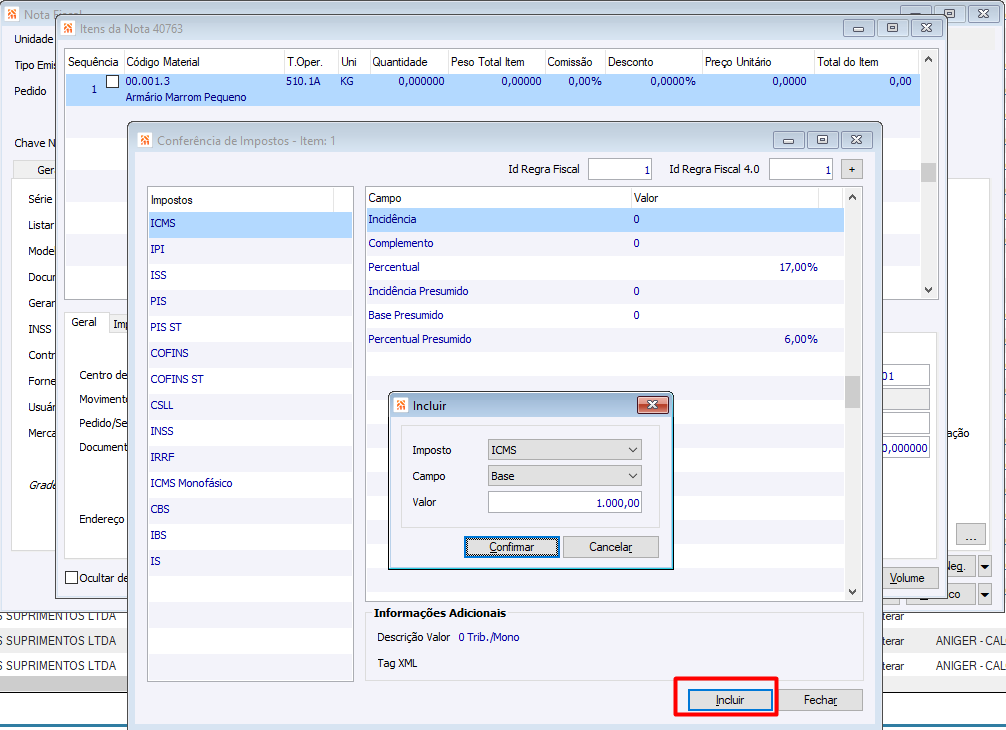1006x730 pixels.
Task: Select COFINS in the Impostos list
Action: pos(250,353)
